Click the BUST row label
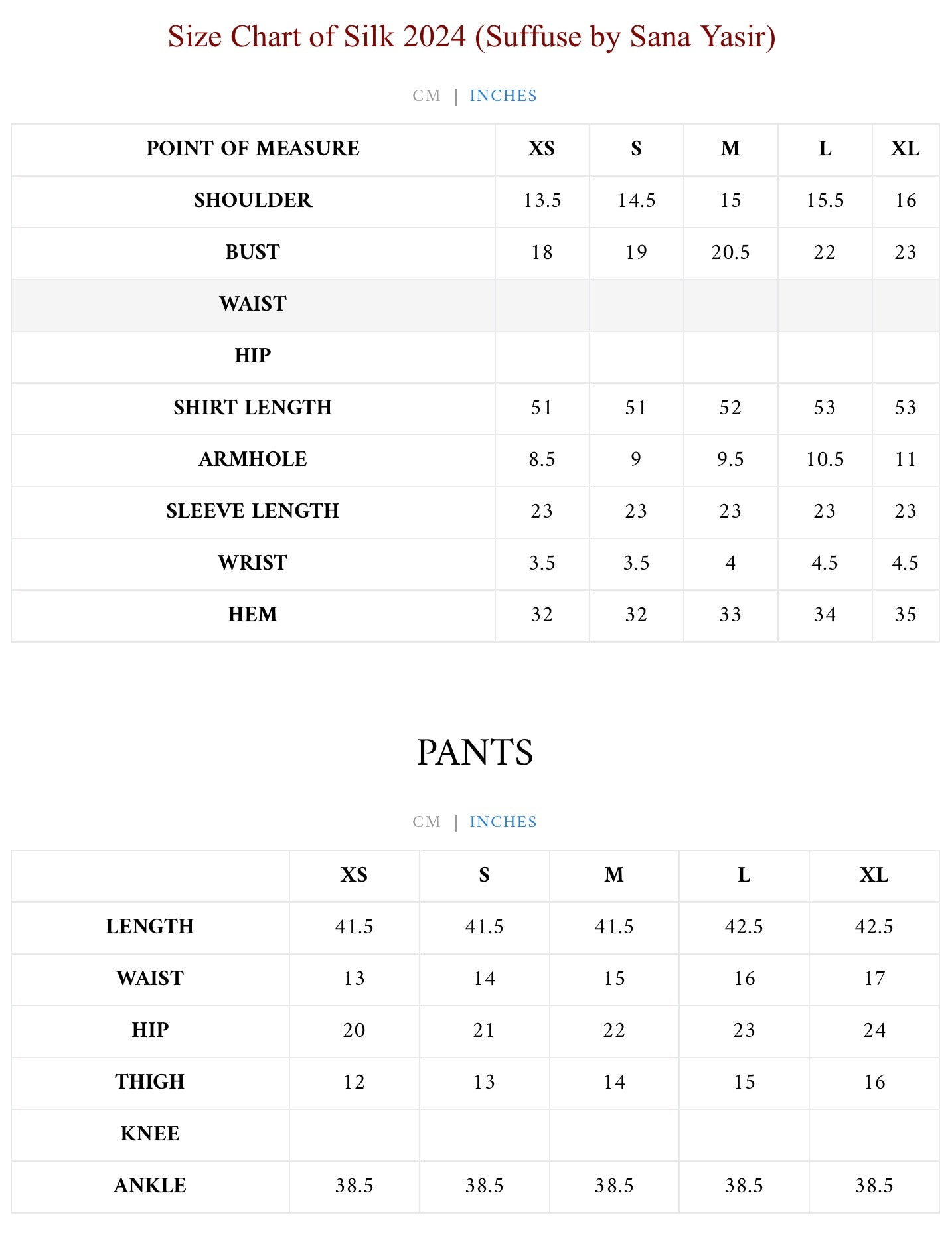This screenshot has height=1254, width=952. click(x=253, y=252)
